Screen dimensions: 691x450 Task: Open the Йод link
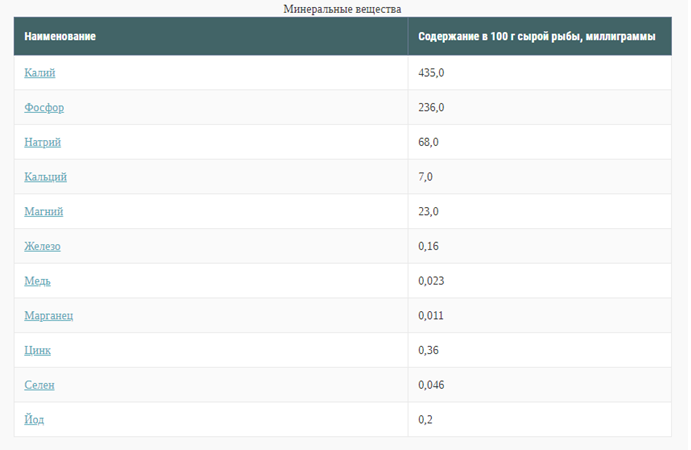[x=34, y=420]
